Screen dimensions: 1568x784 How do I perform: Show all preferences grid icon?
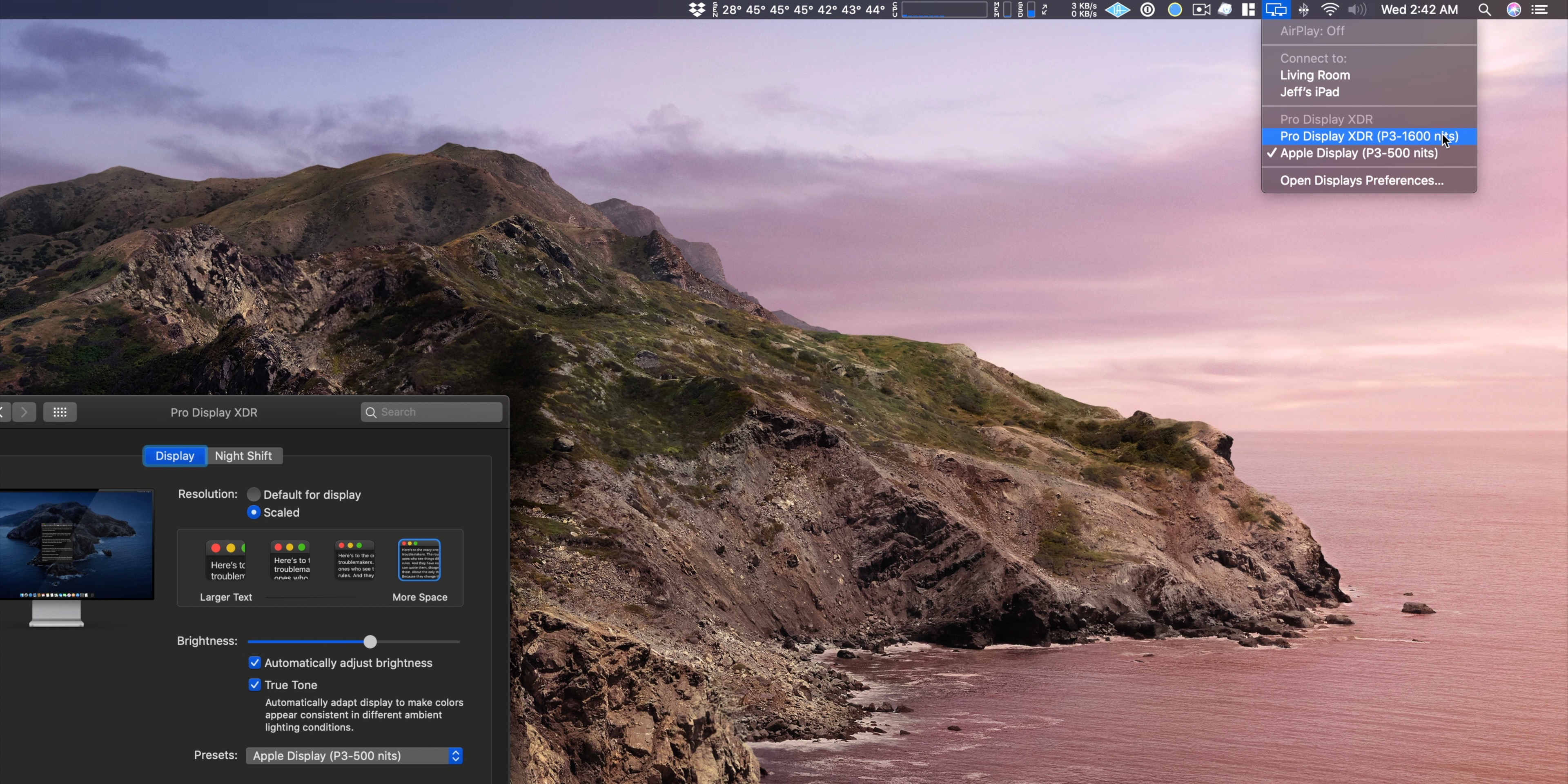[x=60, y=412]
